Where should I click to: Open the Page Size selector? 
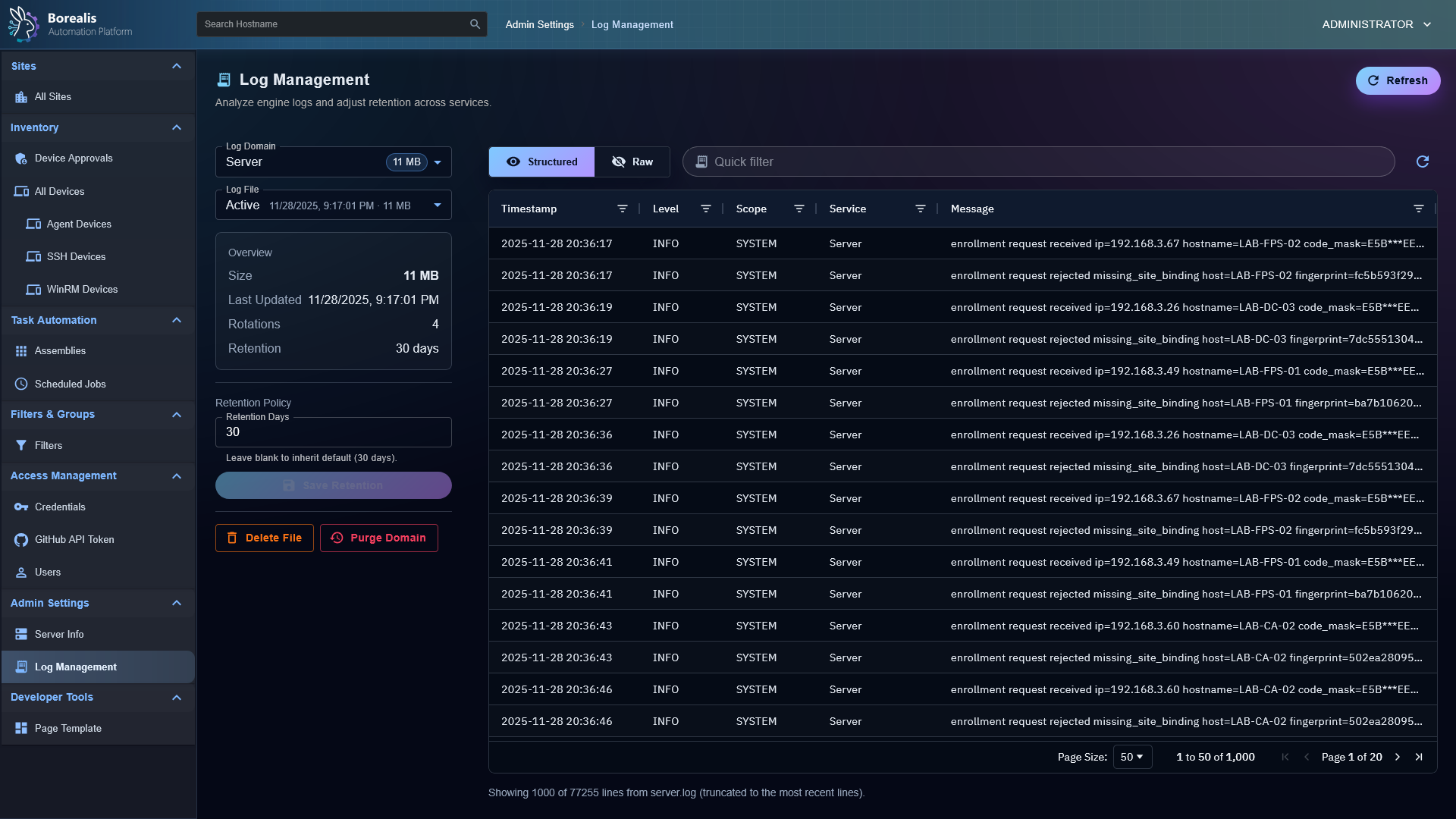click(x=1132, y=756)
